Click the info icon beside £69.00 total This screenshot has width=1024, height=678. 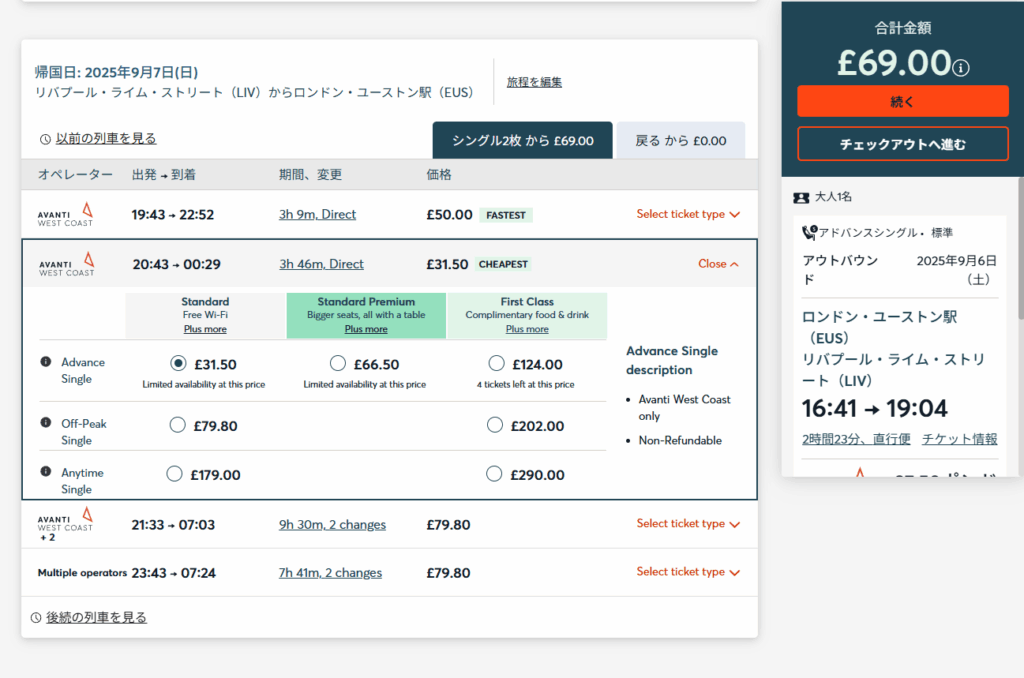point(961,68)
